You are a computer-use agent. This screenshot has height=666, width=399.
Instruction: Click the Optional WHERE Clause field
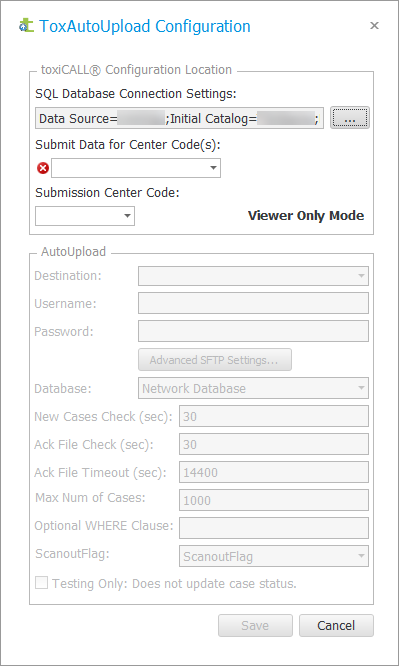point(274,528)
